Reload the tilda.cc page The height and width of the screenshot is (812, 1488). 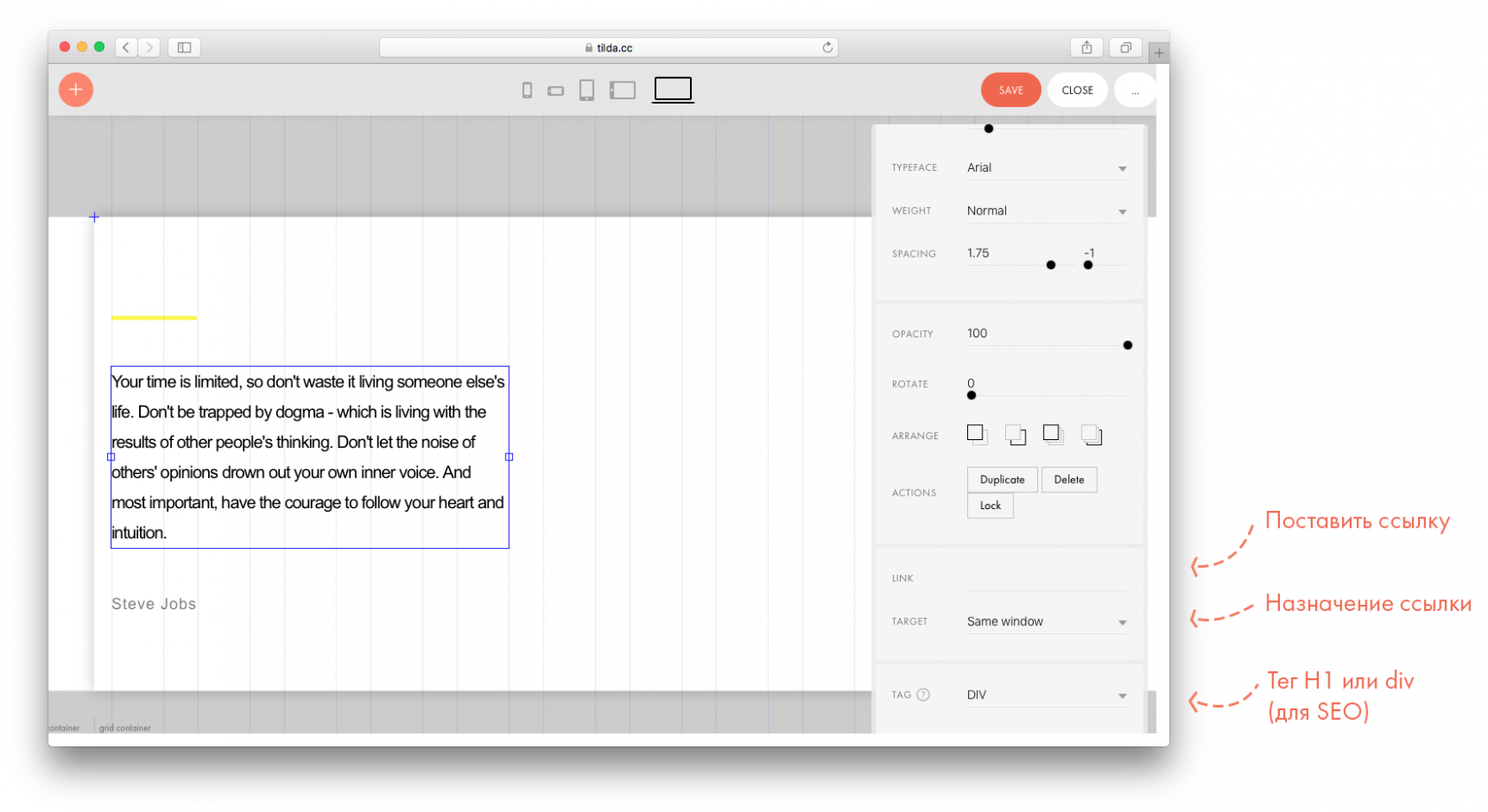[x=827, y=48]
